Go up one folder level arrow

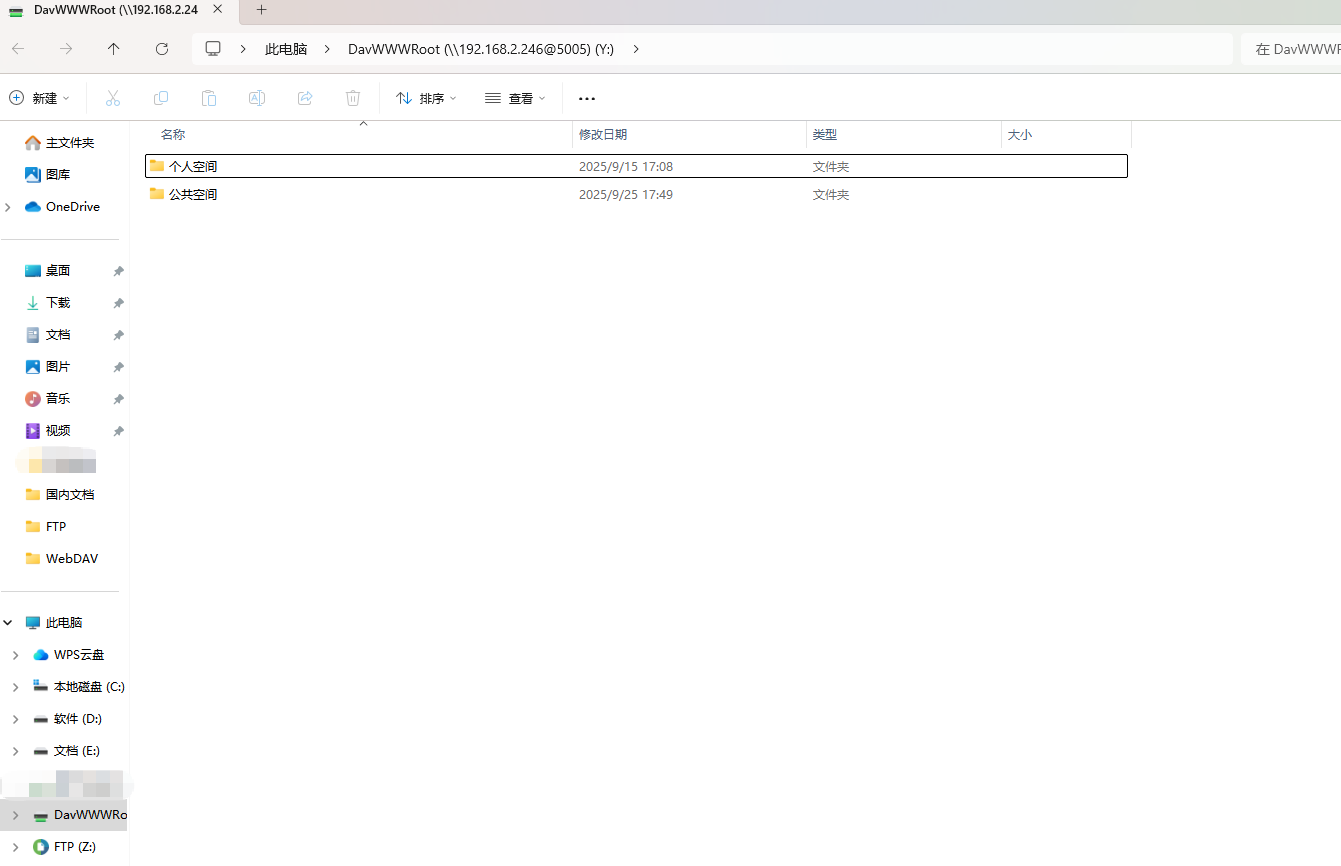[x=114, y=49]
